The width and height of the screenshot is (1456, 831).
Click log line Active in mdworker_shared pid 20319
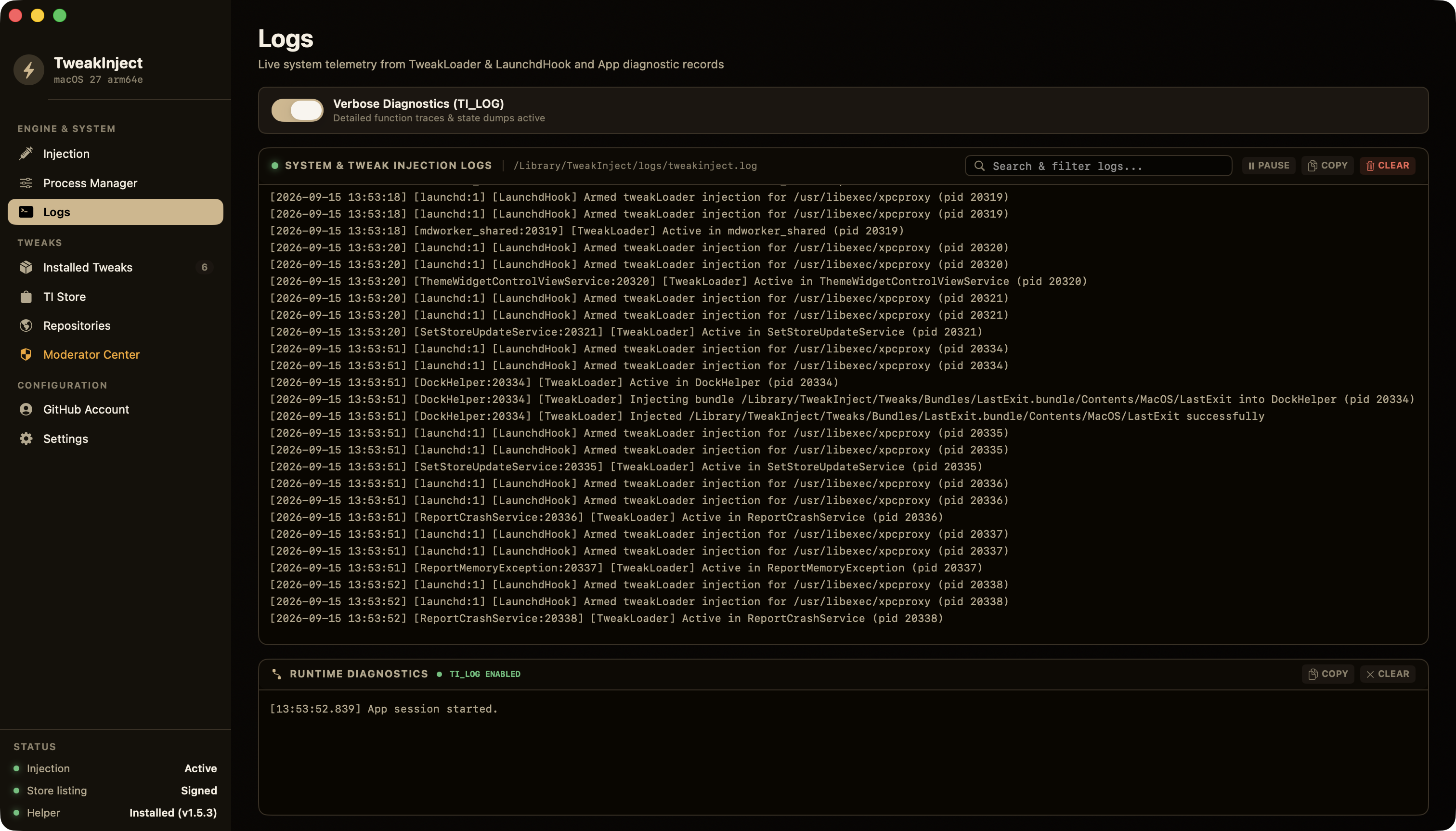587,231
